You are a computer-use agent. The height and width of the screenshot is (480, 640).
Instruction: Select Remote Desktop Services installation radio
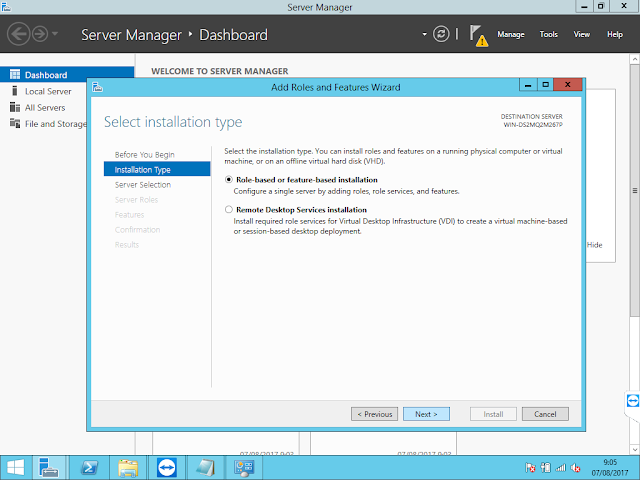[x=229, y=209]
